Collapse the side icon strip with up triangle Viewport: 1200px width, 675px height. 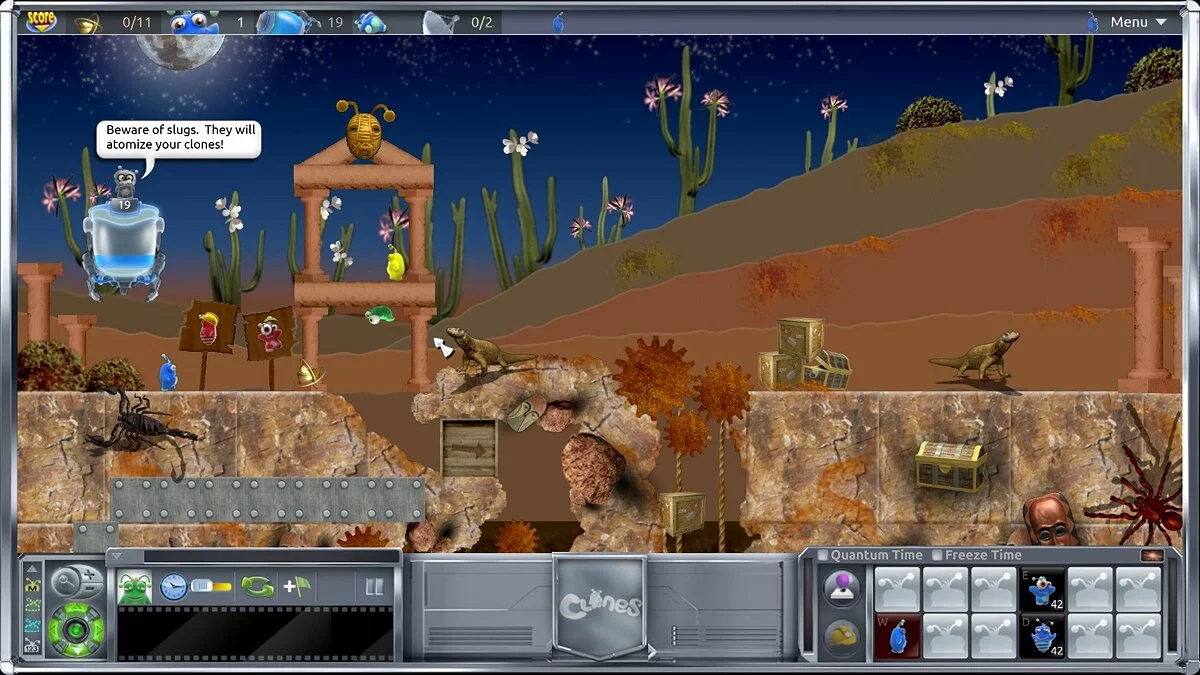click(31, 568)
